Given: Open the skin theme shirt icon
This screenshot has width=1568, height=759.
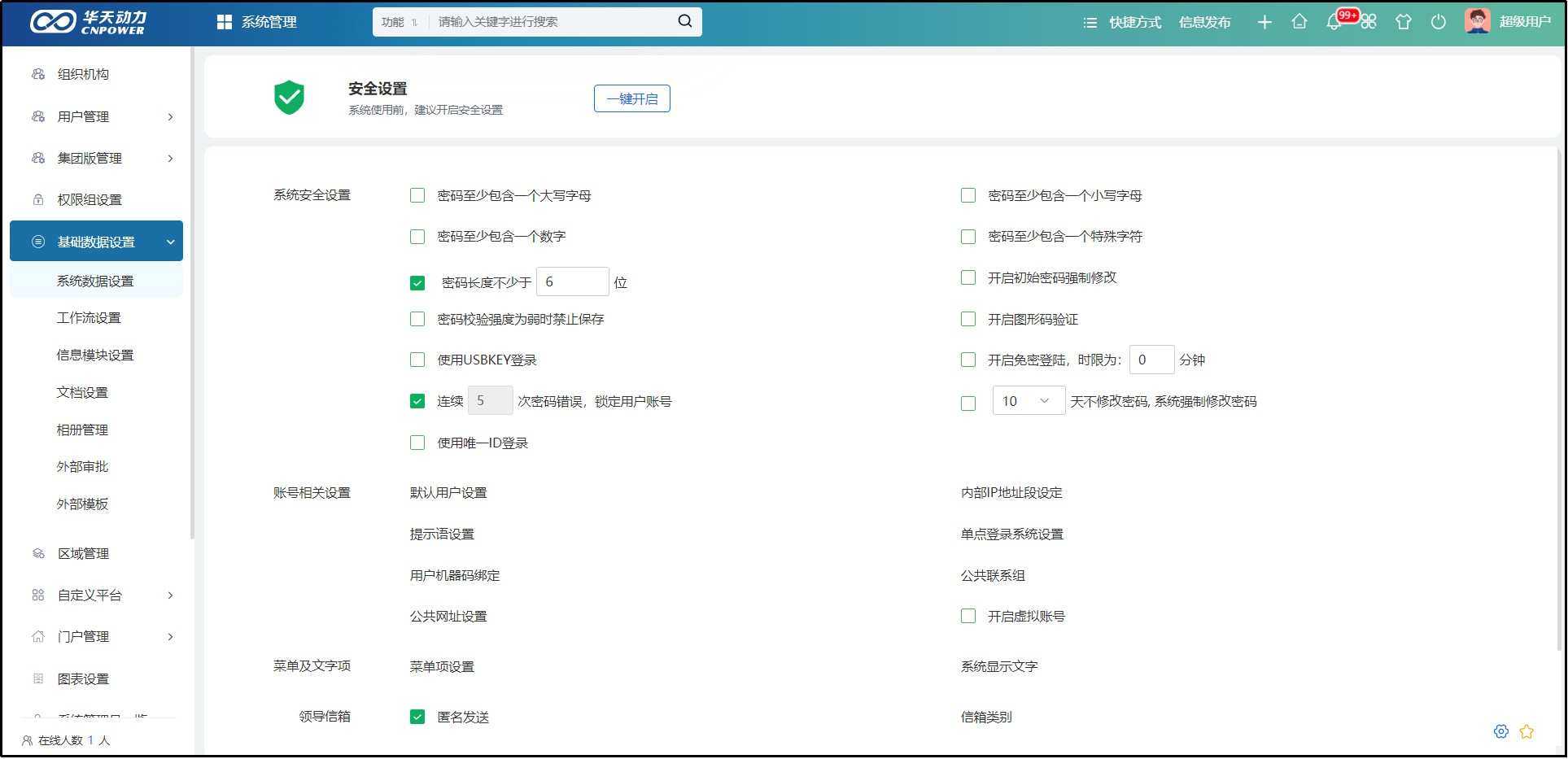Looking at the screenshot, I should (x=1404, y=22).
